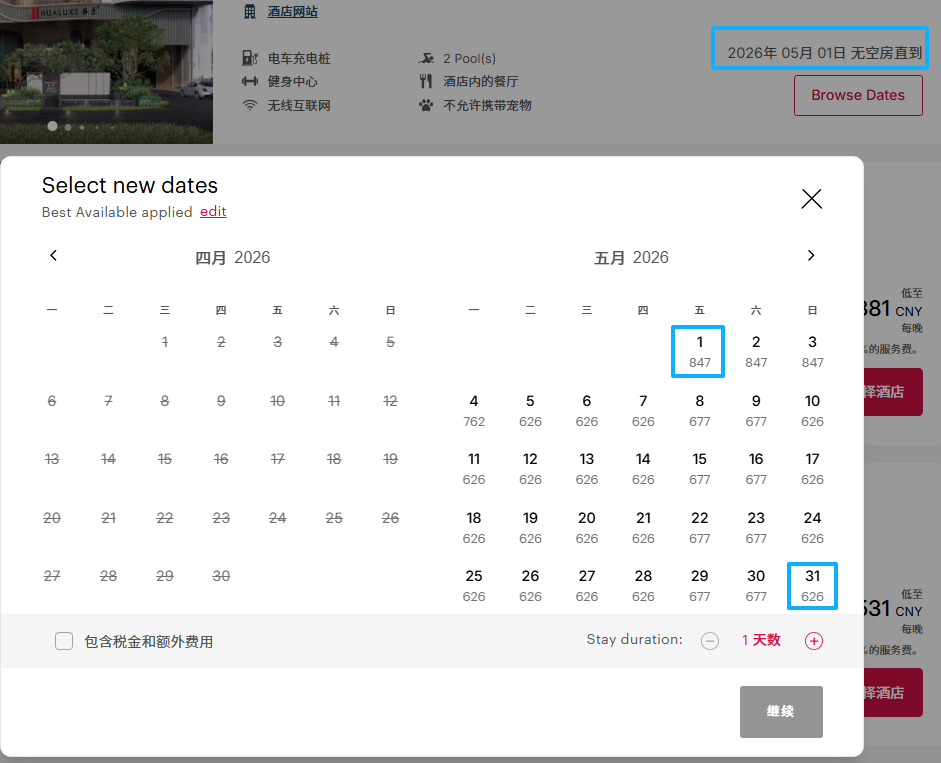This screenshot has width=941, height=763.
Task: Select May 1 priced at 847
Action: [699, 351]
